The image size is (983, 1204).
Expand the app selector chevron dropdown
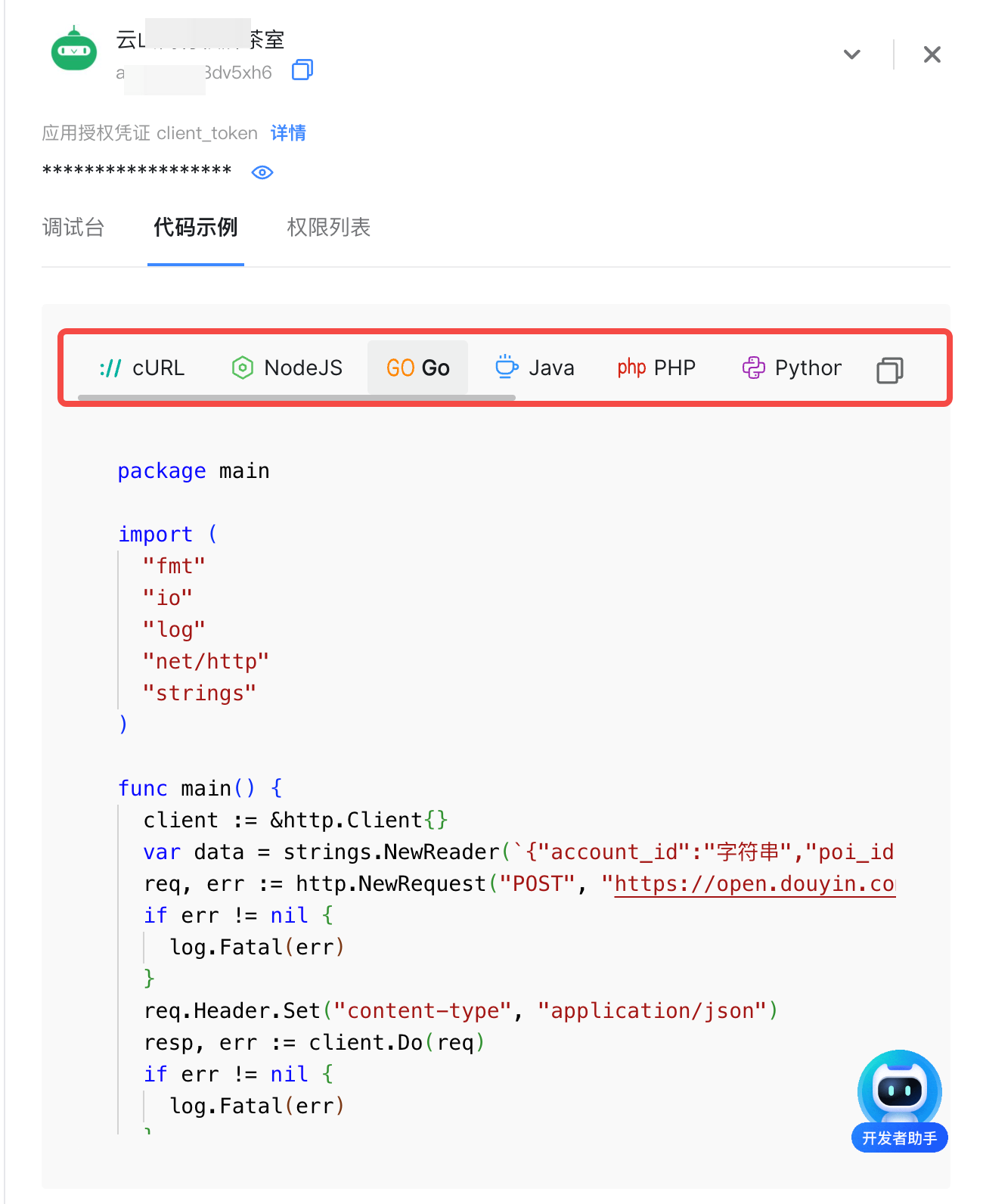tap(851, 54)
